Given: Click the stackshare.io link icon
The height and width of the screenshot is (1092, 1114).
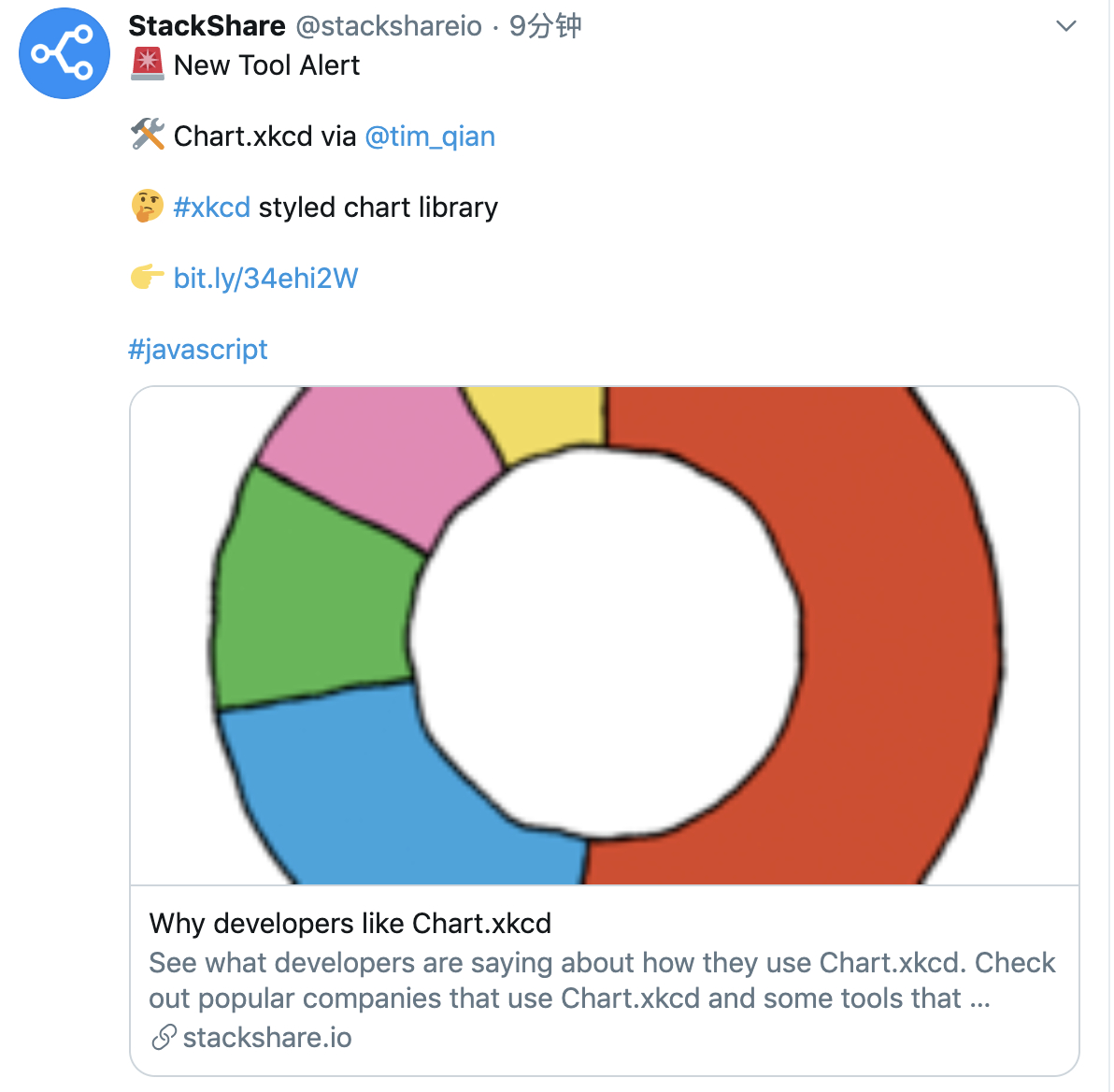Looking at the screenshot, I should (x=164, y=1037).
